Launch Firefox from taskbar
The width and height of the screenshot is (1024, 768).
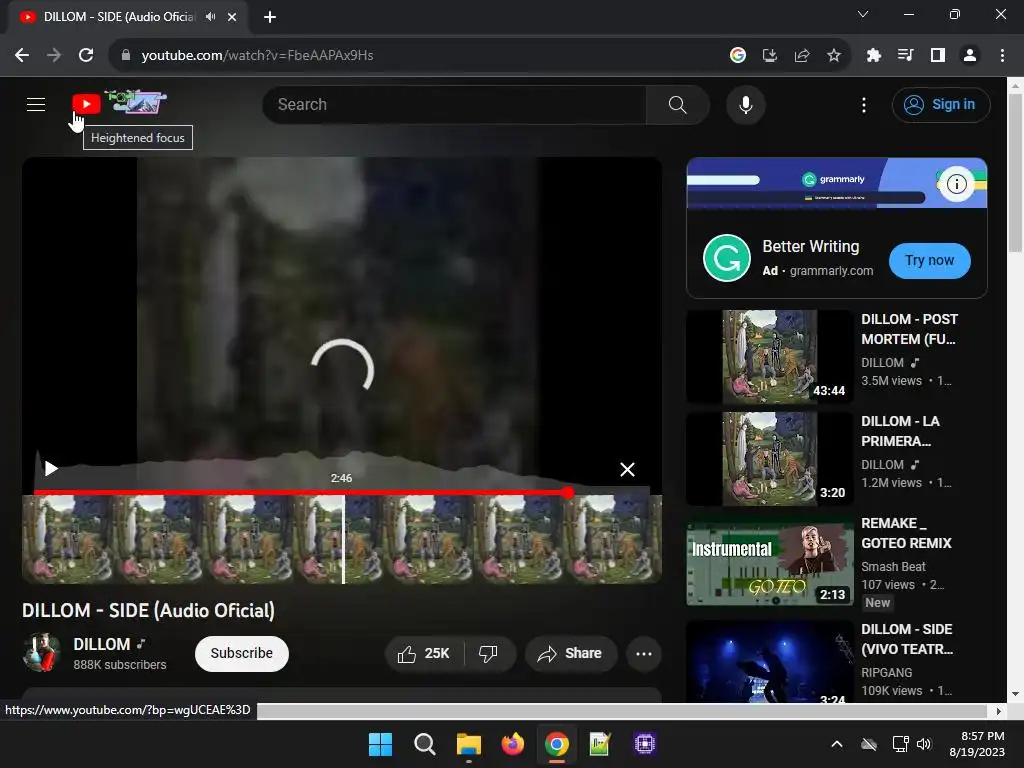coord(513,744)
